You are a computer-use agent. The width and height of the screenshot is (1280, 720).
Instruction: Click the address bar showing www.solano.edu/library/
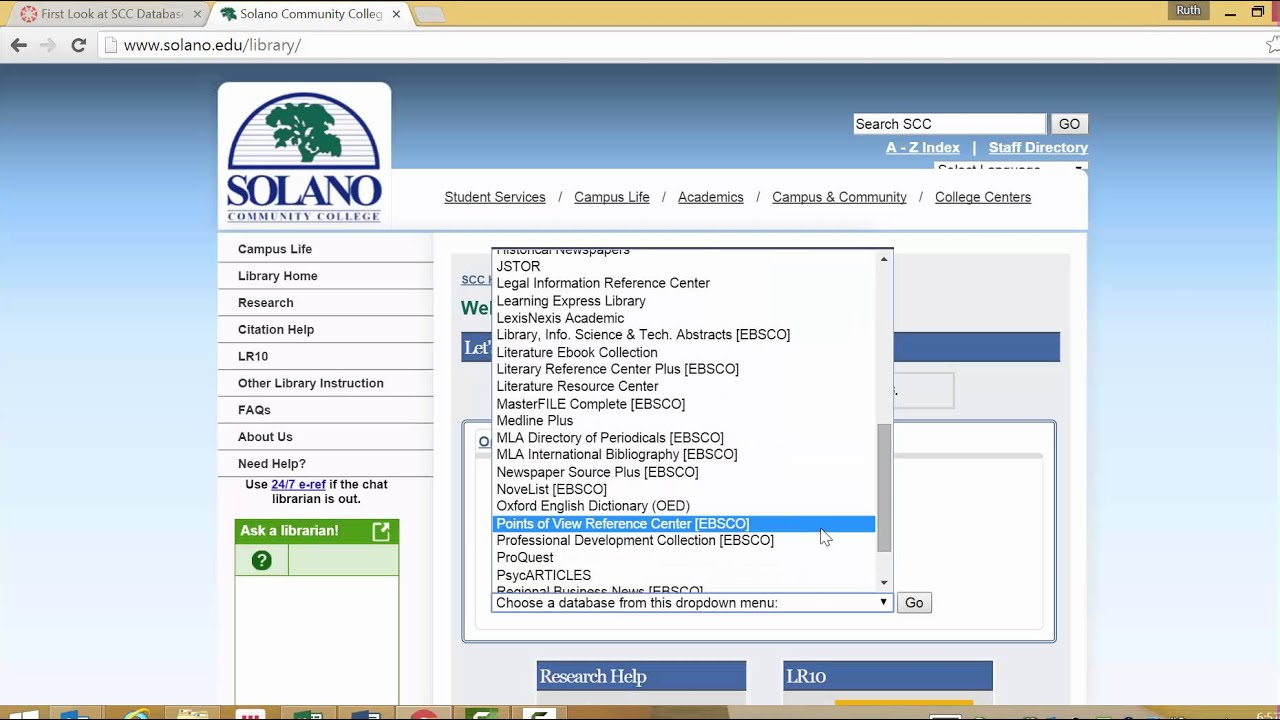point(680,45)
